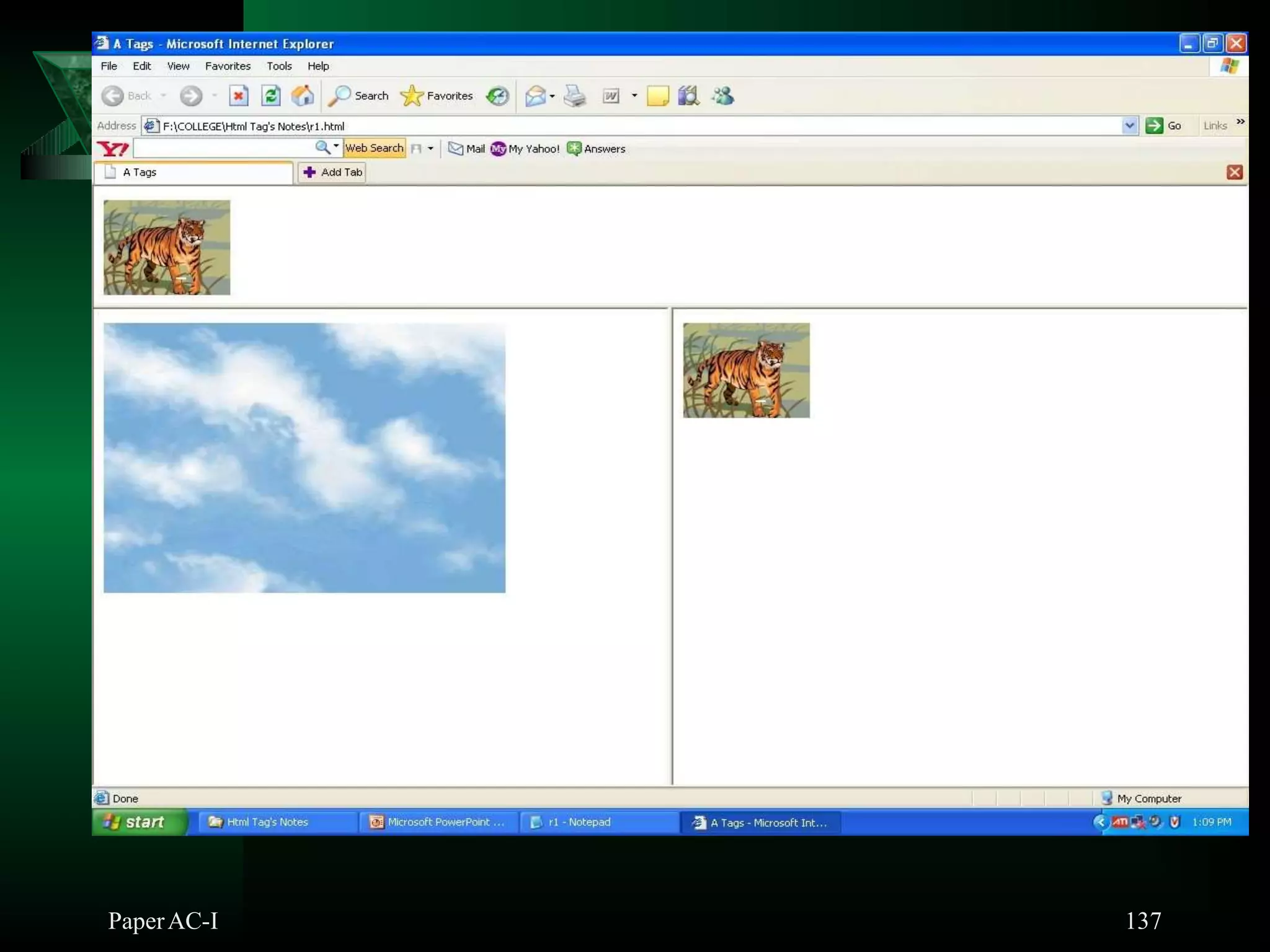Screen dimensions: 1270x952
Task: Expand the Address bar dropdown
Action: click(1129, 126)
